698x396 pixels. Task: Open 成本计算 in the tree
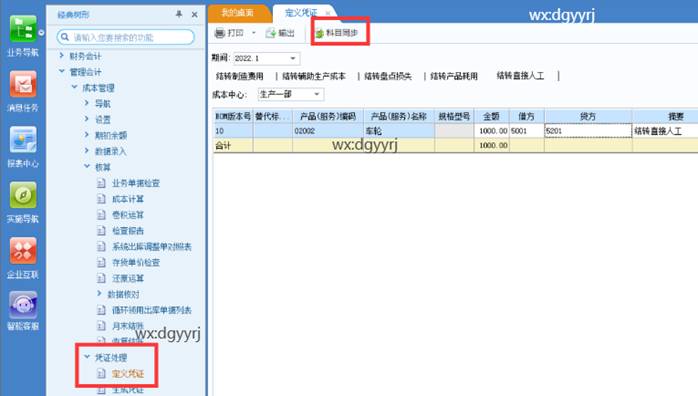pyautogui.click(x=128, y=199)
